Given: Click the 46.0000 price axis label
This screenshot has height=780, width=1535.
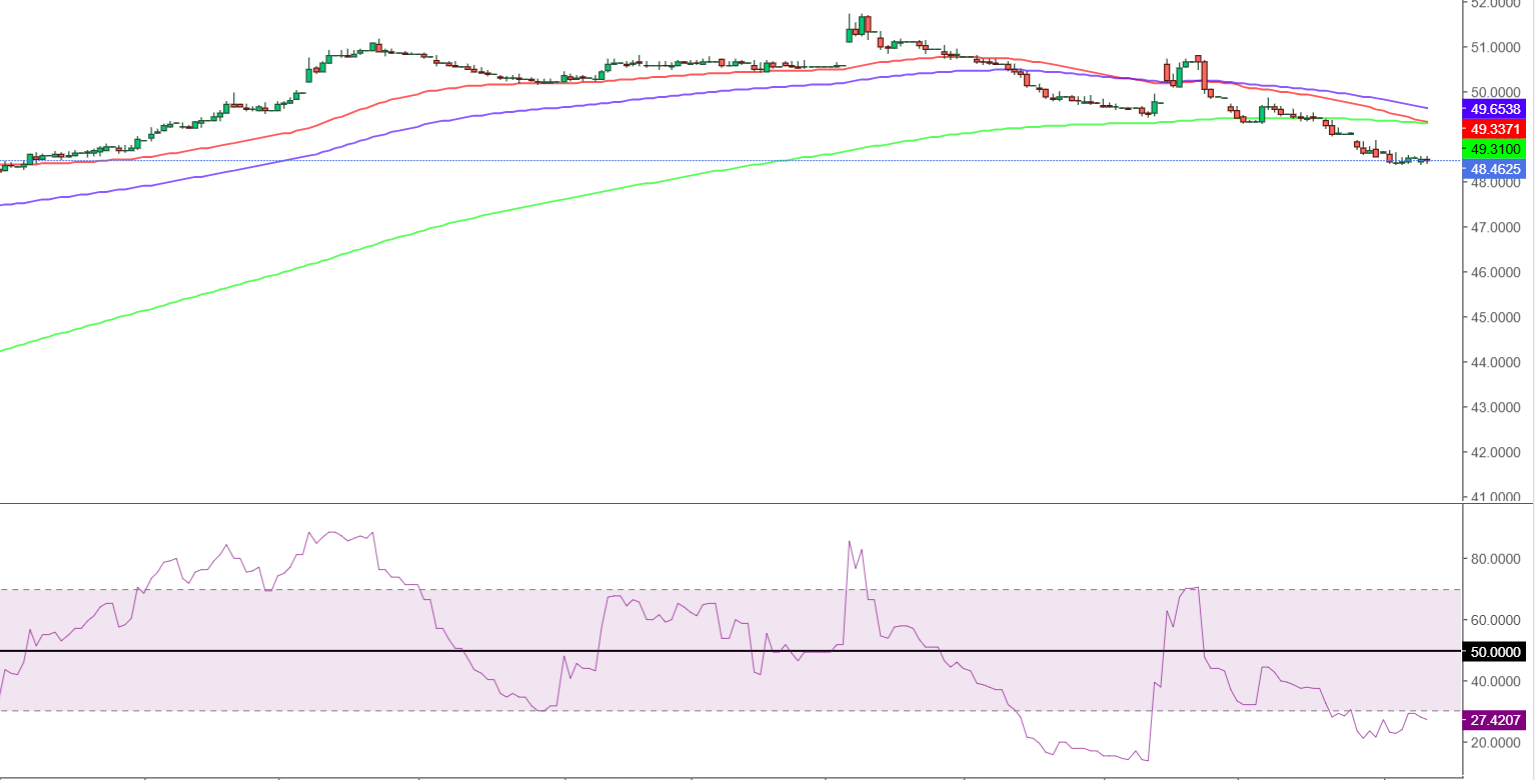Looking at the screenshot, I should [1496, 272].
